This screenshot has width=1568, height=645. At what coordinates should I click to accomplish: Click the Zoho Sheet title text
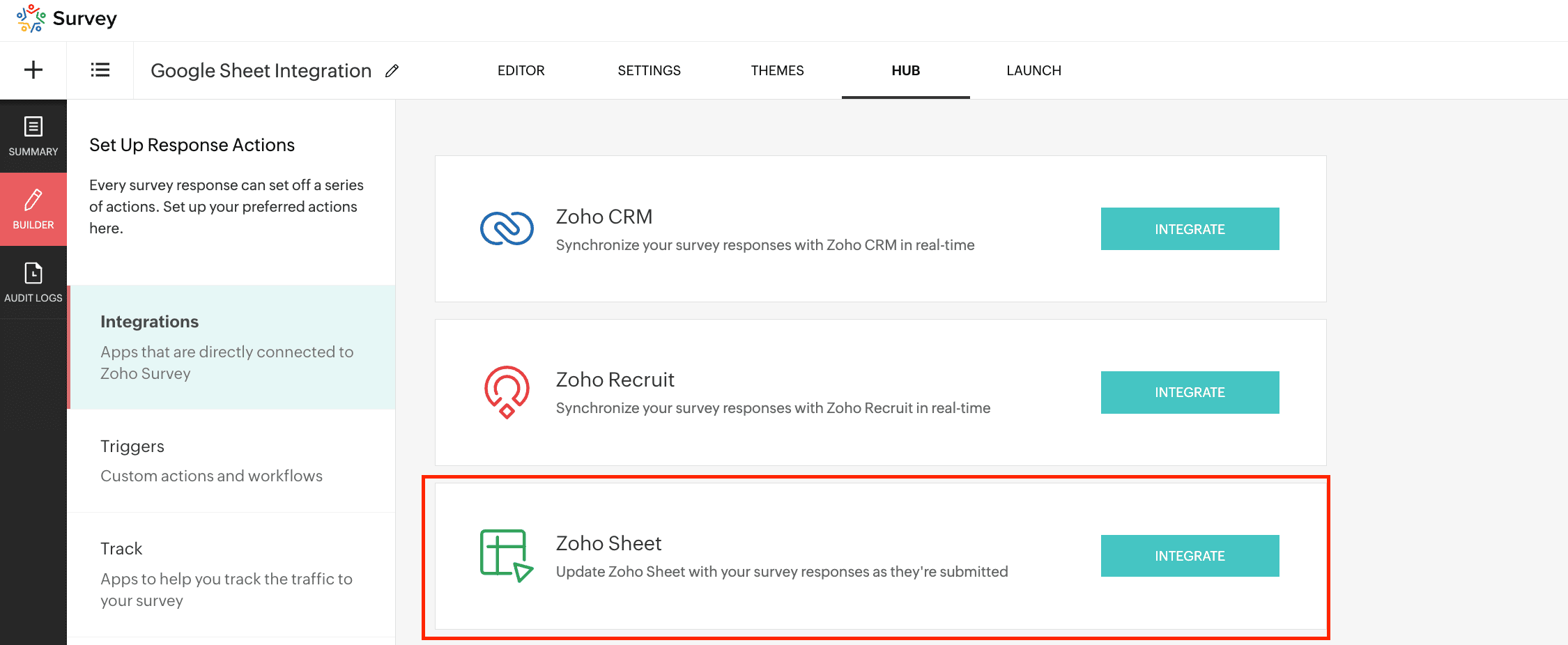pyautogui.click(x=609, y=543)
